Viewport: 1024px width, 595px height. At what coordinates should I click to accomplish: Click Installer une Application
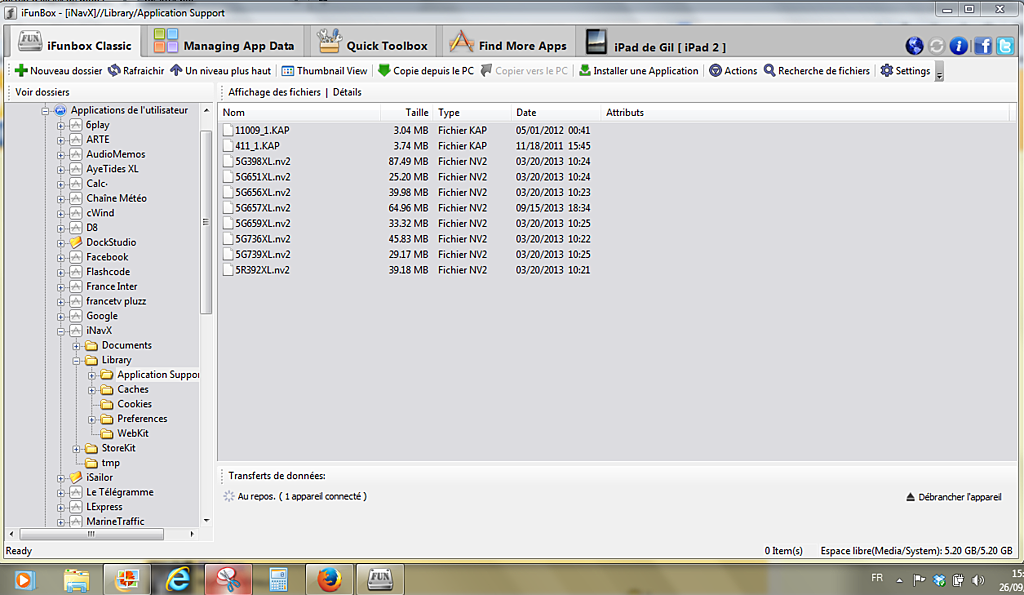pyautogui.click(x=639, y=71)
